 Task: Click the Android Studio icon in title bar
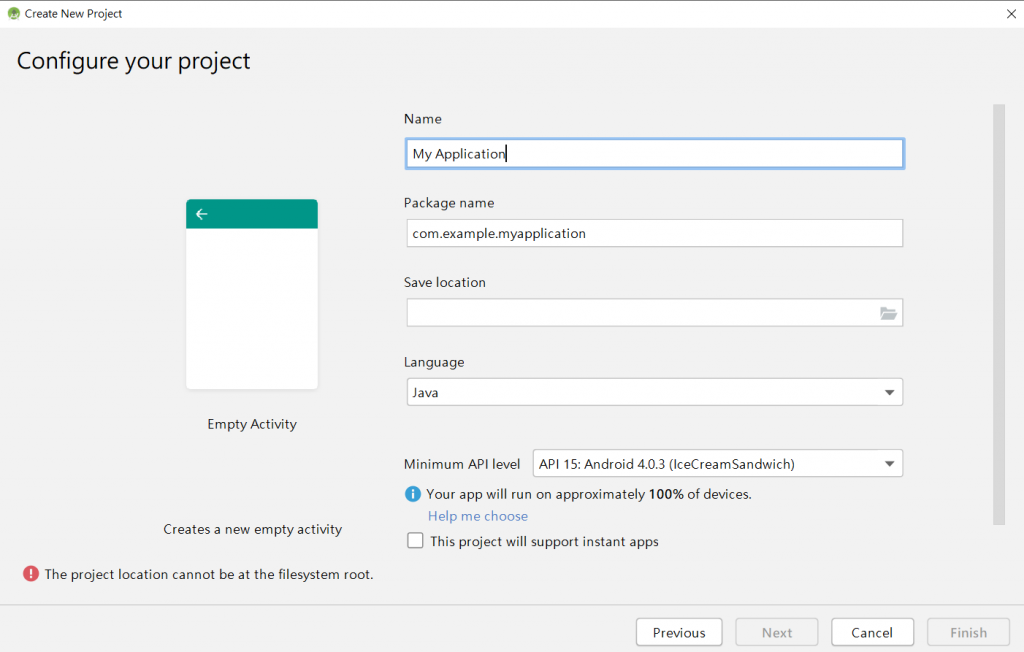(14, 14)
